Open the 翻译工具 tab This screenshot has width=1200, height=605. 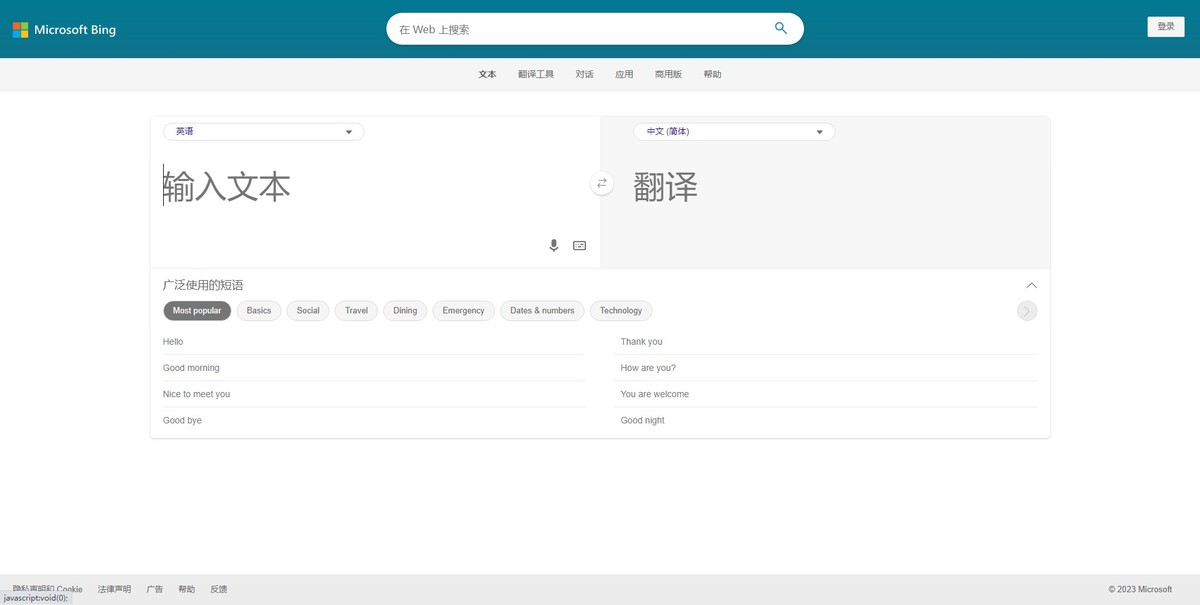tap(536, 73)
